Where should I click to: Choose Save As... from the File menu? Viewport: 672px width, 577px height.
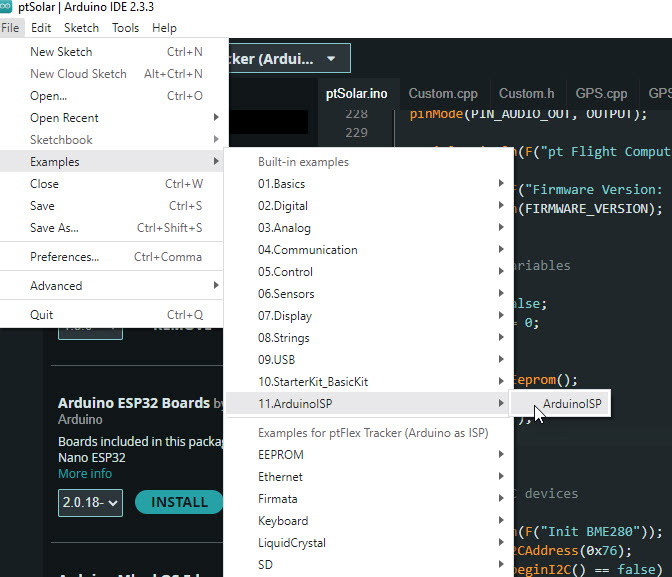[x=111, y=228]
